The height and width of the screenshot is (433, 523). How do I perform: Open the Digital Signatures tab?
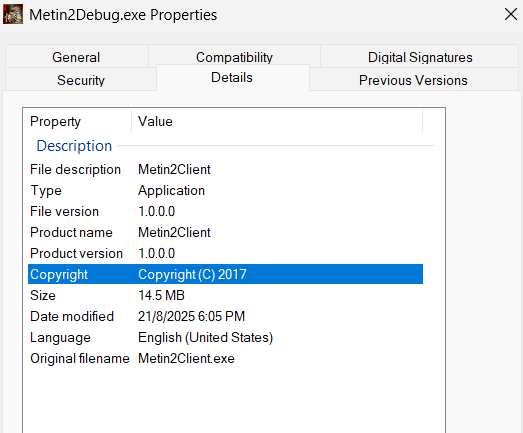pyautogui.click(x=420, y=57)
